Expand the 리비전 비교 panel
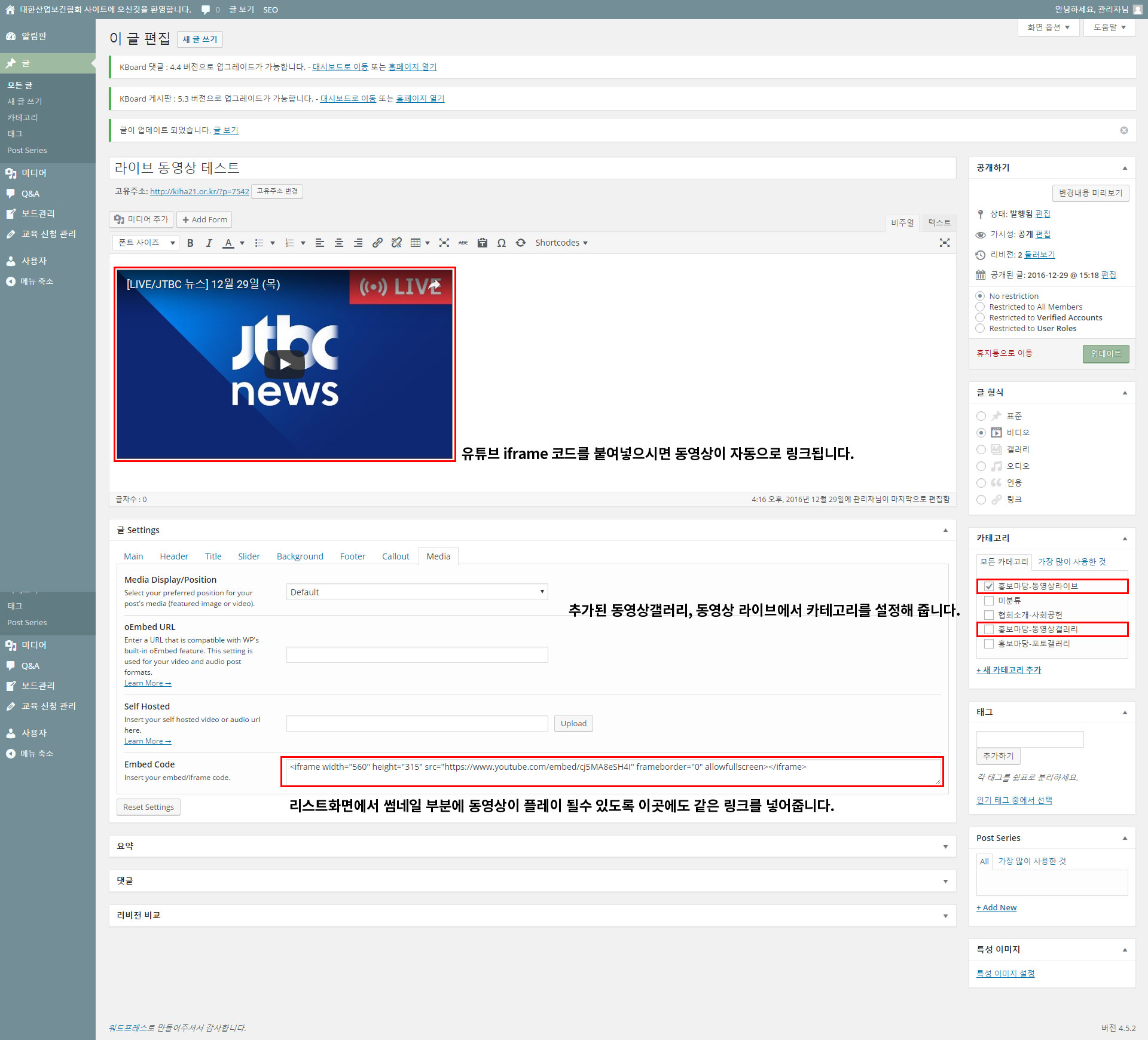1148x1040 pixels. click(945, 916)
